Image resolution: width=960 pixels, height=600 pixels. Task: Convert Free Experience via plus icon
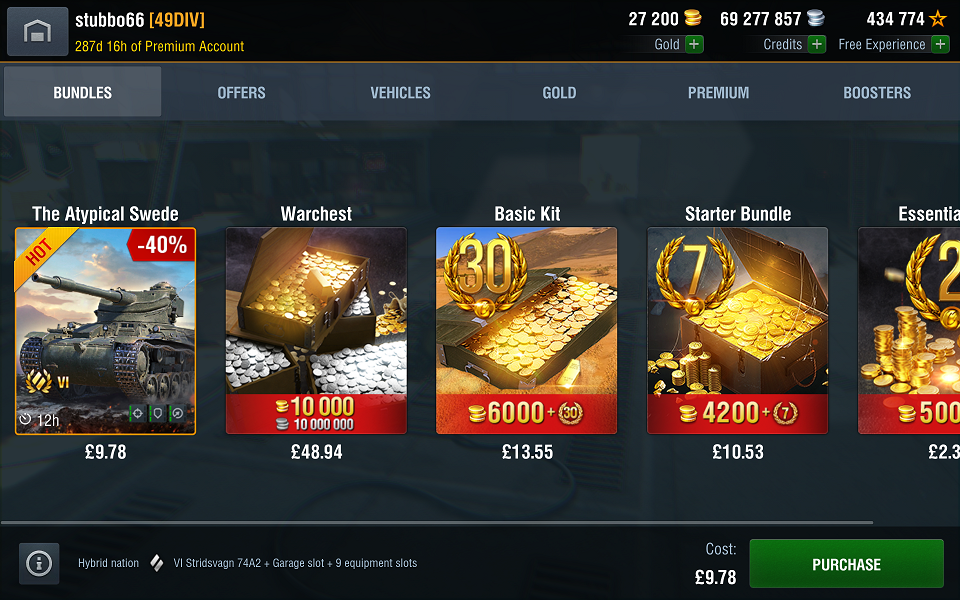[940, 44]
